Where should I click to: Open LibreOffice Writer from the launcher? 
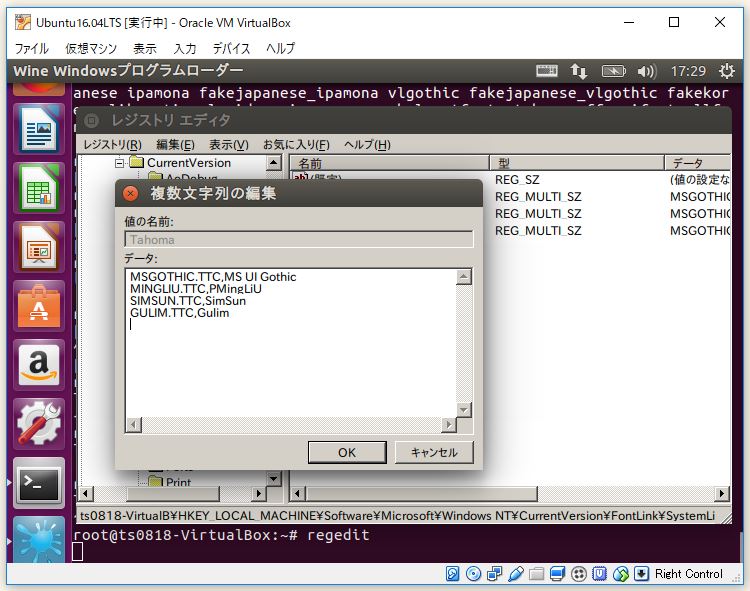click(39, 129)
